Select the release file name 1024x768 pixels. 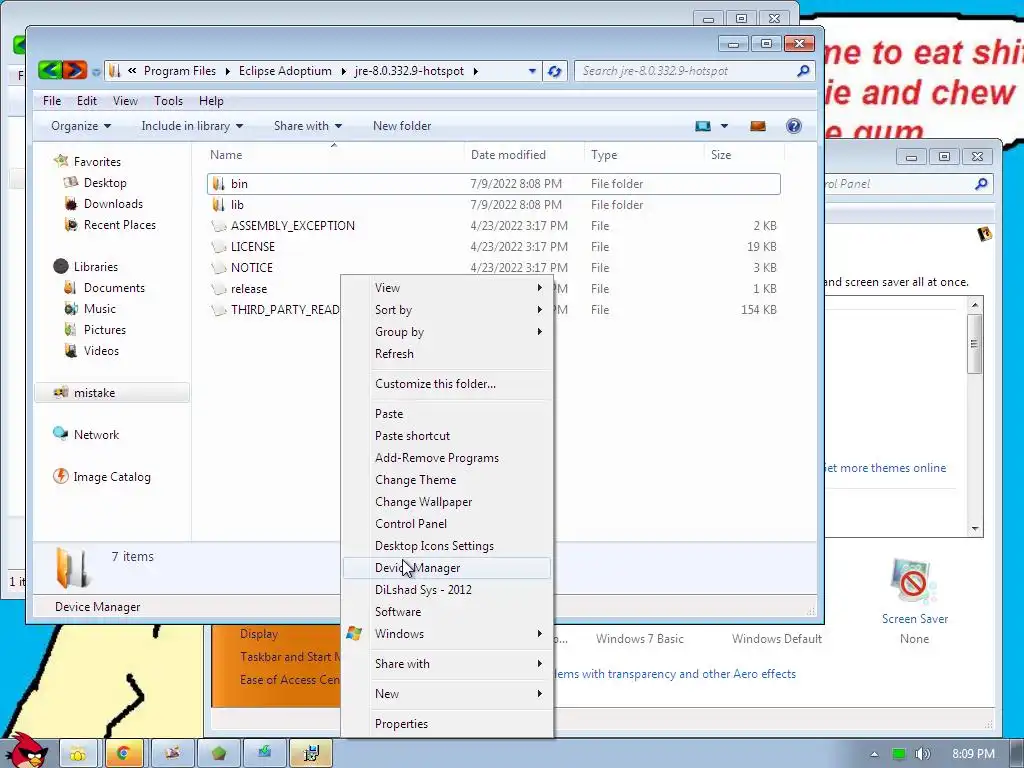(x=249, y=289)
